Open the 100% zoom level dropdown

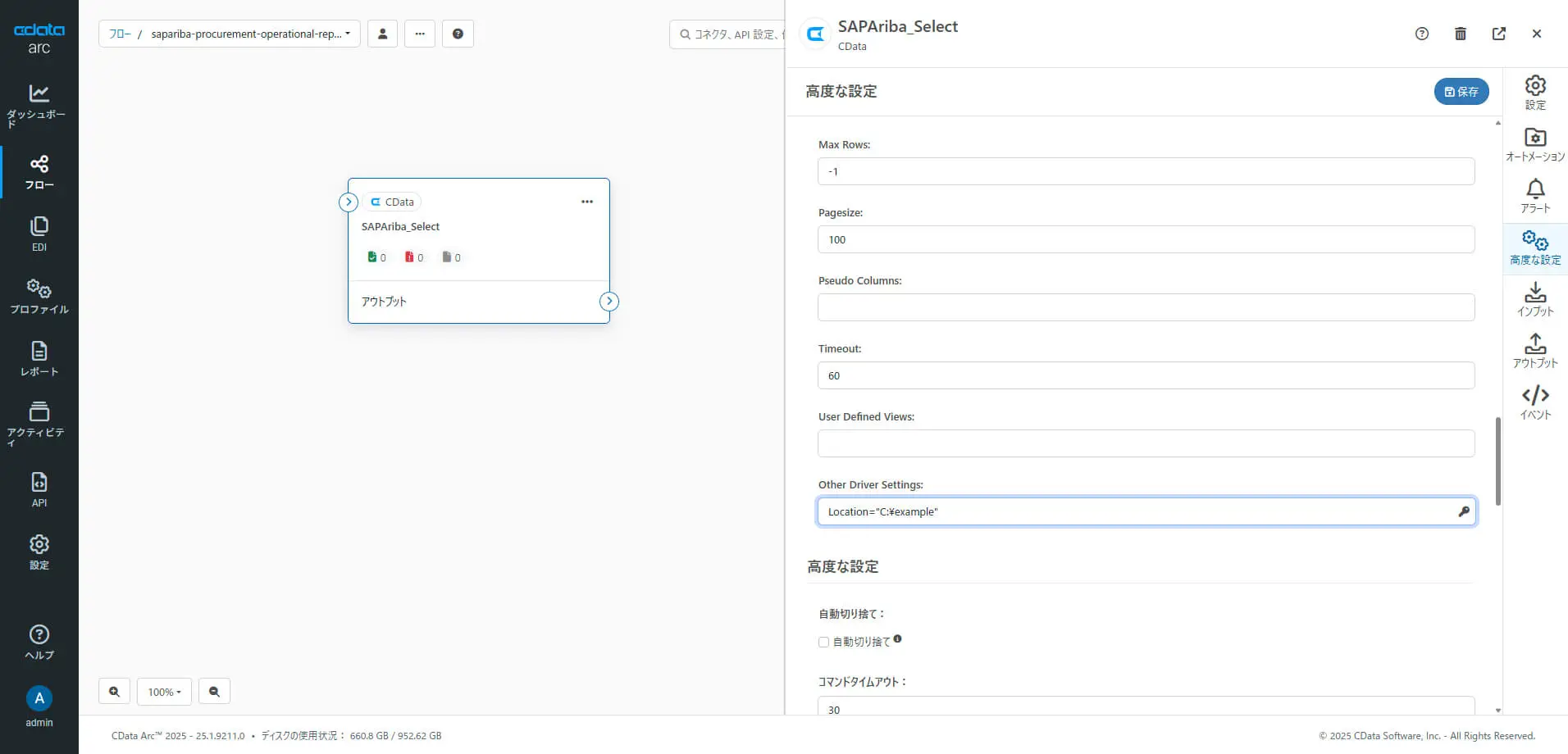coord(164,692)
